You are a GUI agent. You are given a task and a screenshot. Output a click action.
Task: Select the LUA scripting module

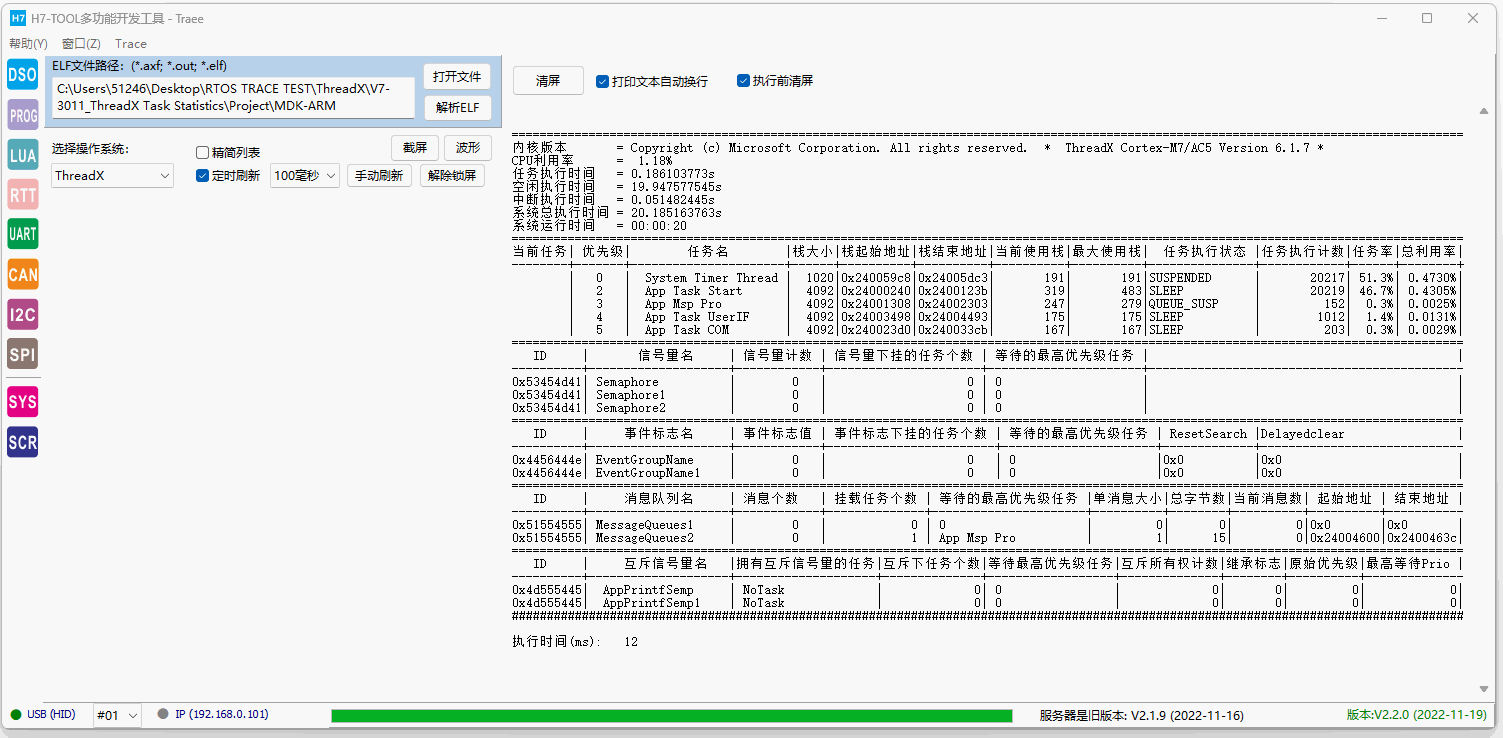22,155
